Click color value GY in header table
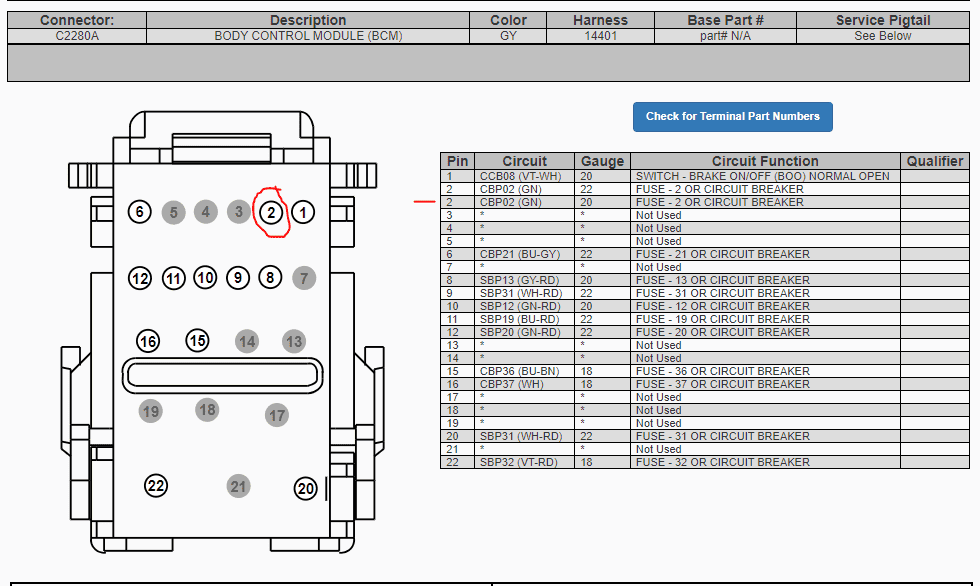This screenshot has width=980, height=586. 508,36
